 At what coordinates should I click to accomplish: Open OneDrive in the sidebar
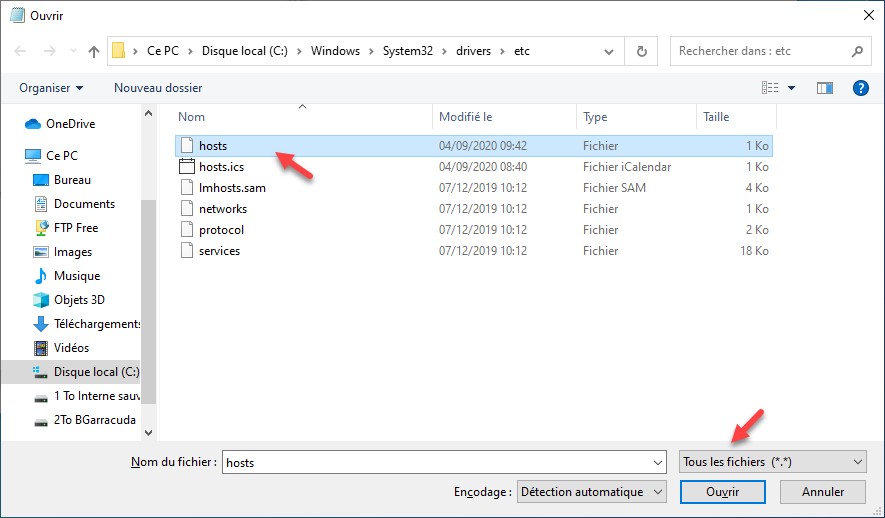70,124
